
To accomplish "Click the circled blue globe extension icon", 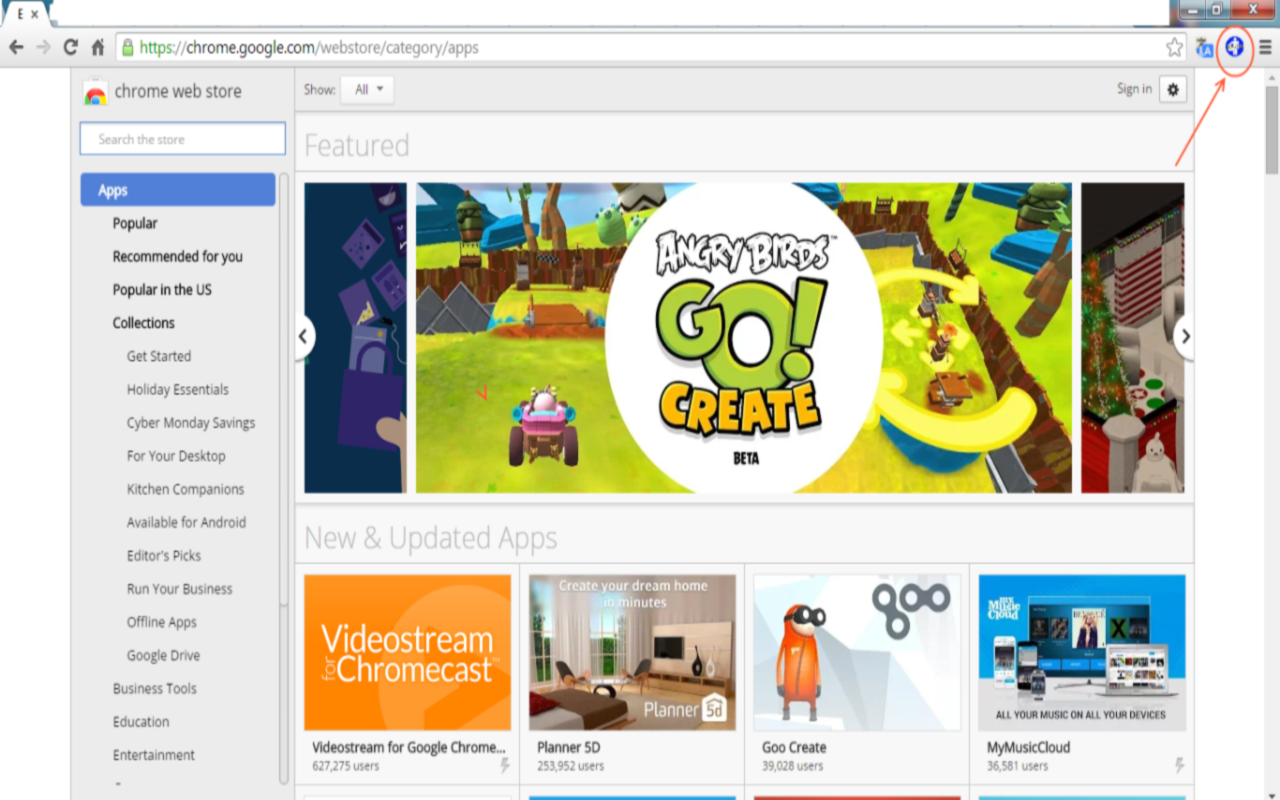I will [x=1235, y=46].
